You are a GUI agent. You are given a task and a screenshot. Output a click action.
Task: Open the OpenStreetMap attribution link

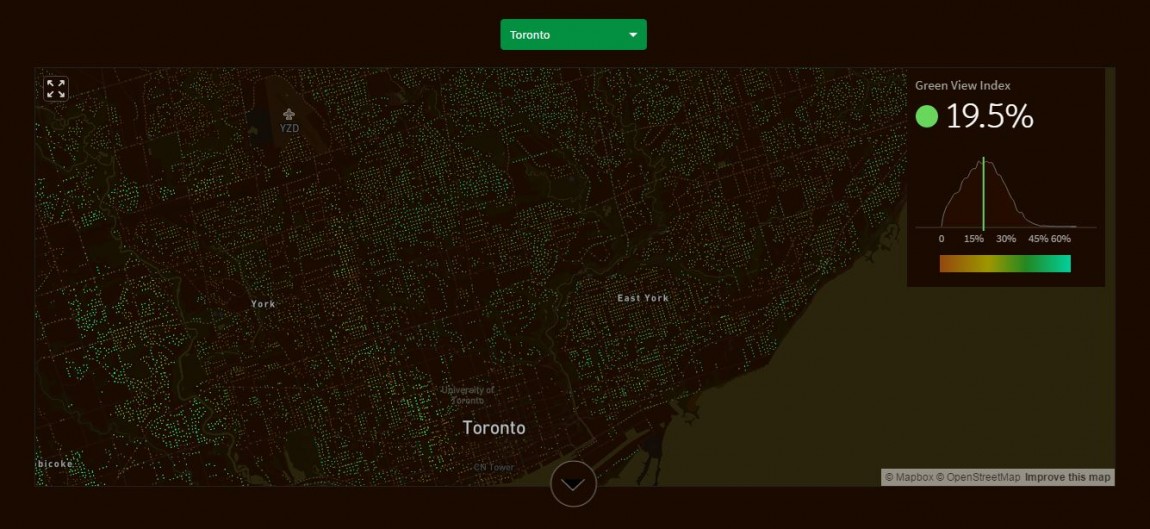click(978, 477)
